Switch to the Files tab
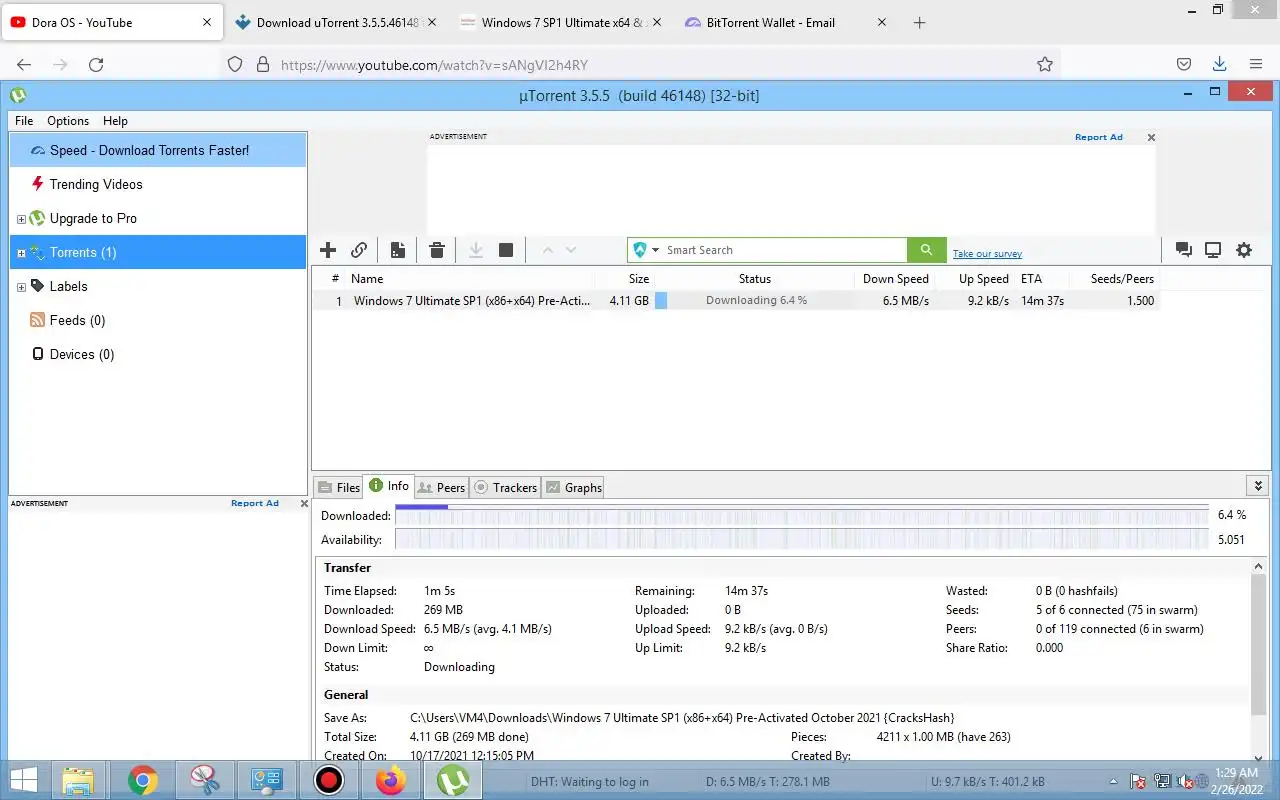 (x=339, y=487)
